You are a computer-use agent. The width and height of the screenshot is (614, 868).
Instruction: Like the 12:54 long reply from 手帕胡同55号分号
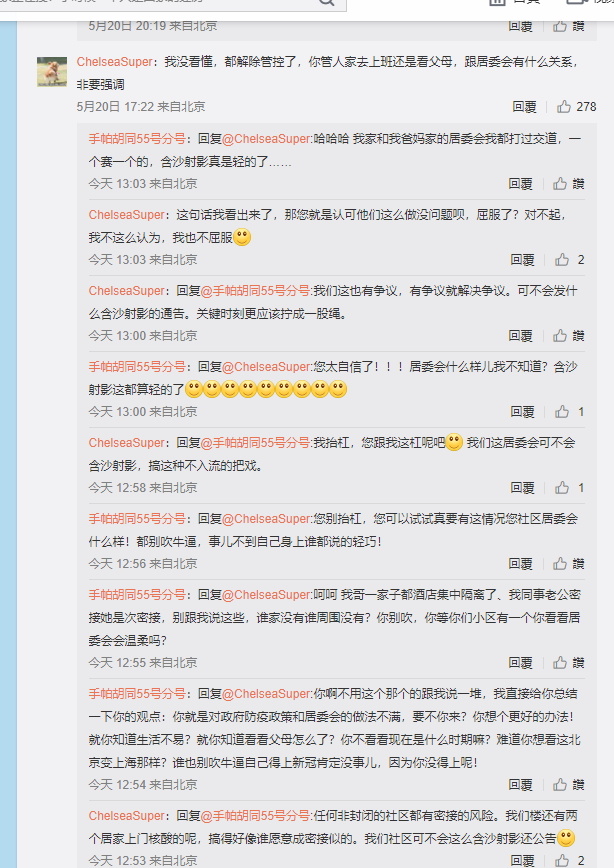(x=568, y=784)
